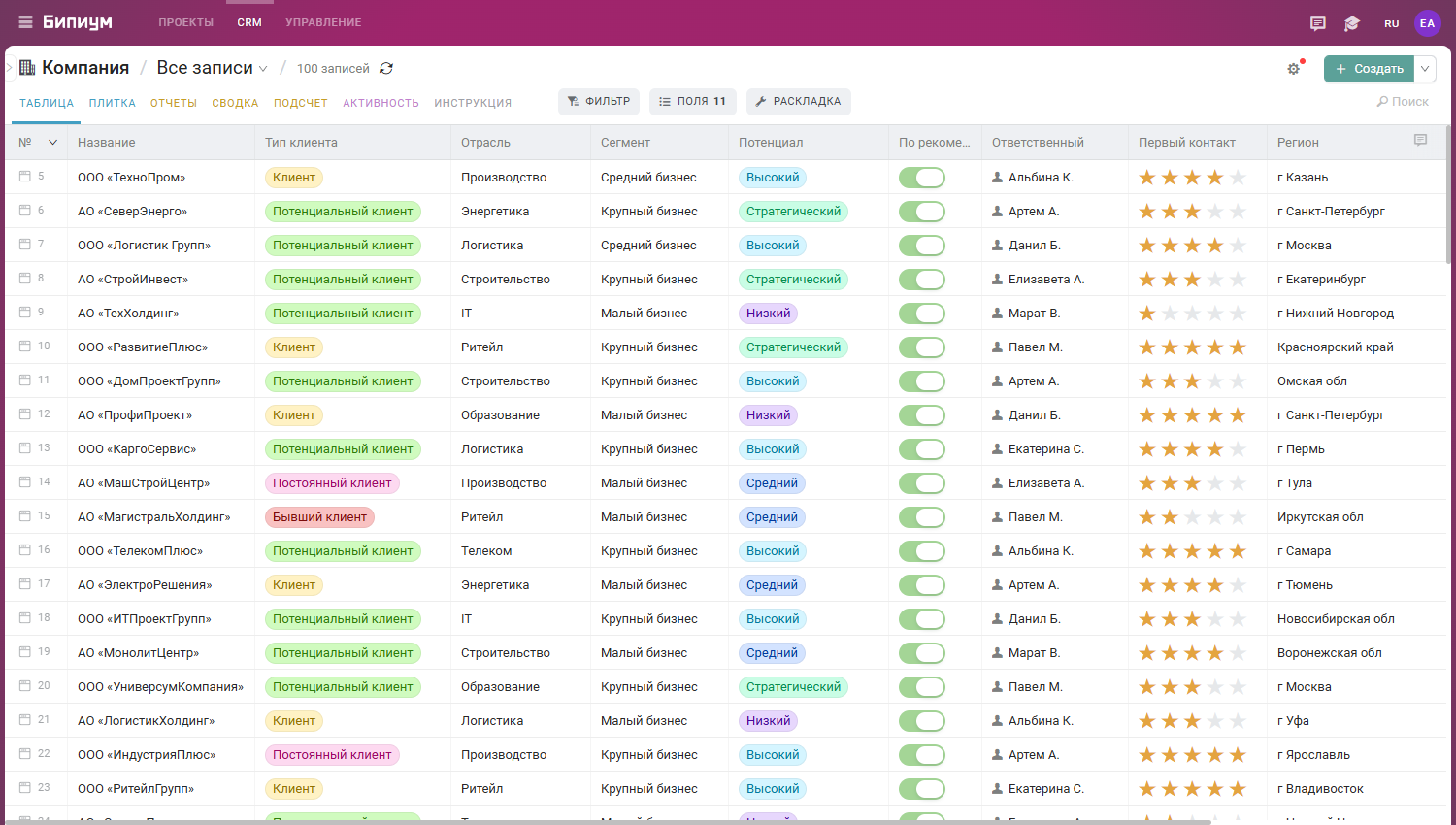
Task: Set fifth star rating for ООО «ТехноПром»
Action: click(x=1238, y=178)
